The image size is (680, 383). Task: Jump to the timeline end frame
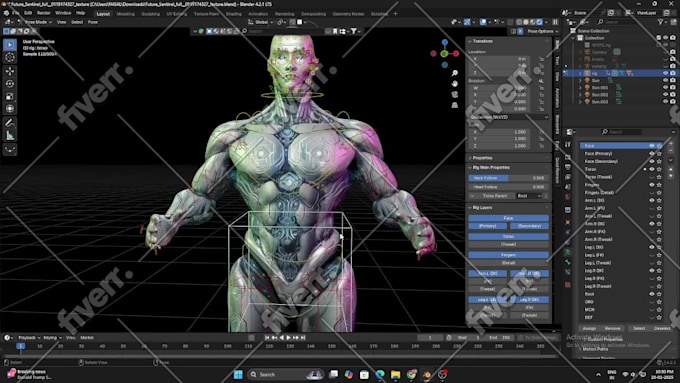click(x=303, y=337)
